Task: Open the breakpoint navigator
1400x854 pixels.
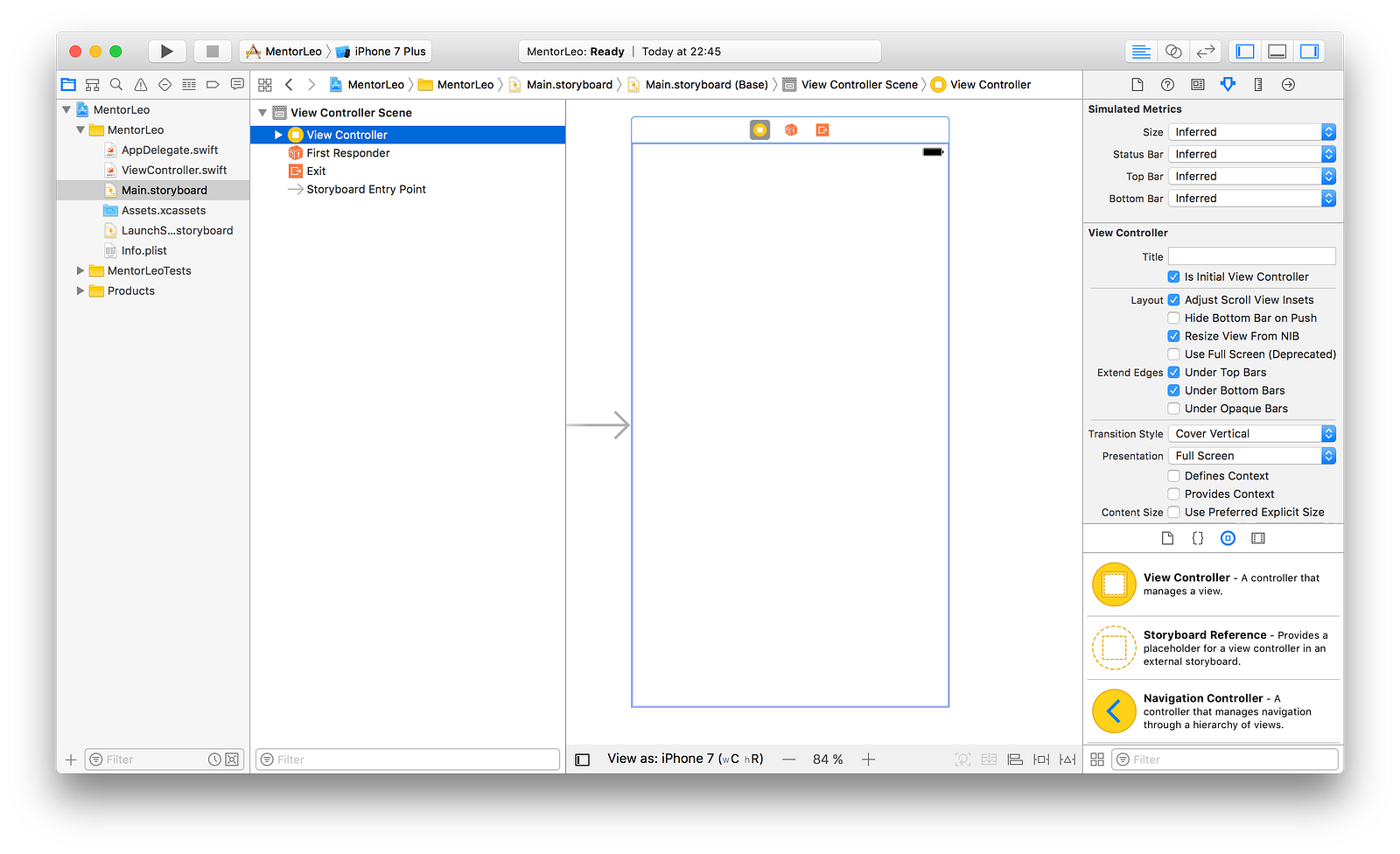Action: pos(213,85)
